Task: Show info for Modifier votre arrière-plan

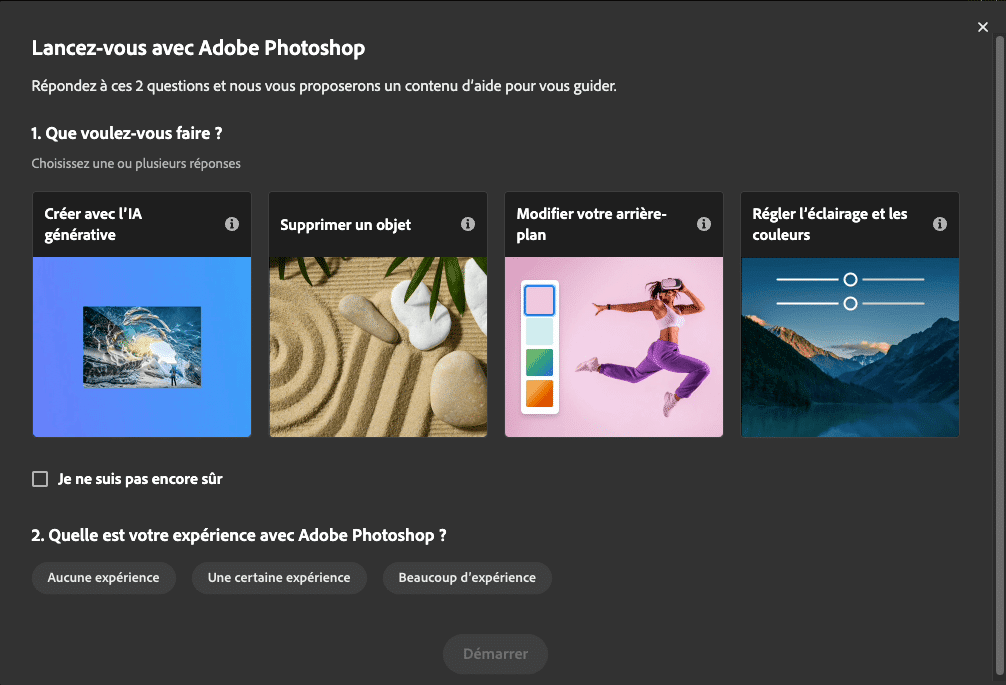Action: coord(704,224)
